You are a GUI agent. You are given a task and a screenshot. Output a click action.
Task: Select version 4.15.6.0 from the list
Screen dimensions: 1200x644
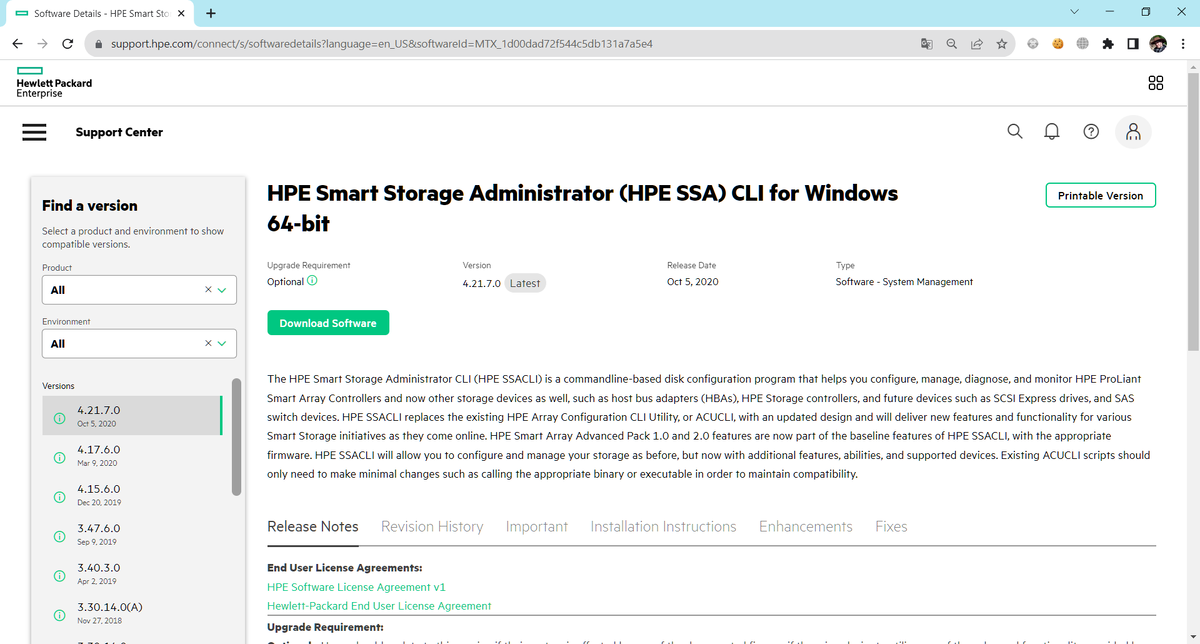[132, 495]
